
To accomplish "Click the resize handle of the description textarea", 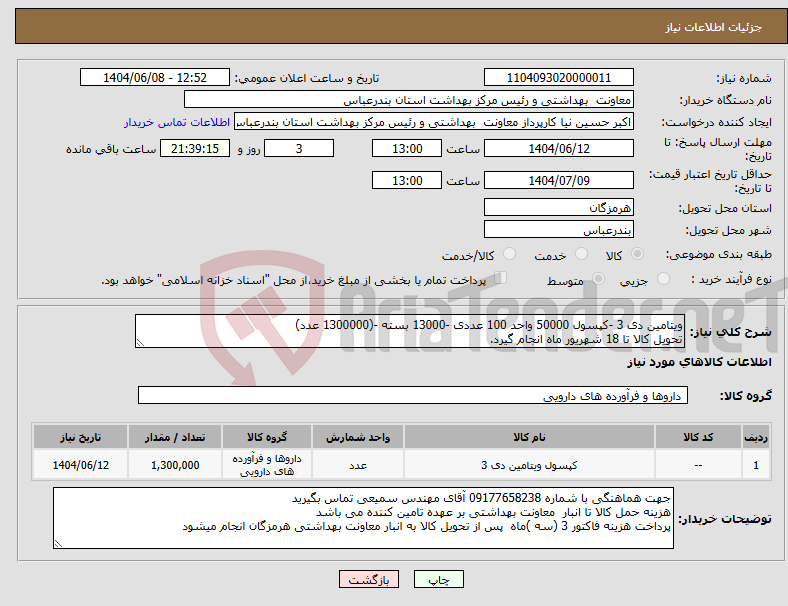I will pyautogui.click(x=140, y=343).
